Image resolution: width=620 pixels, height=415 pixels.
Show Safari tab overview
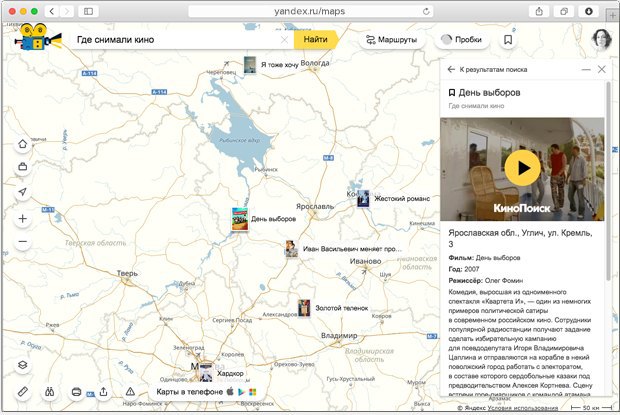tap(564, 11)
